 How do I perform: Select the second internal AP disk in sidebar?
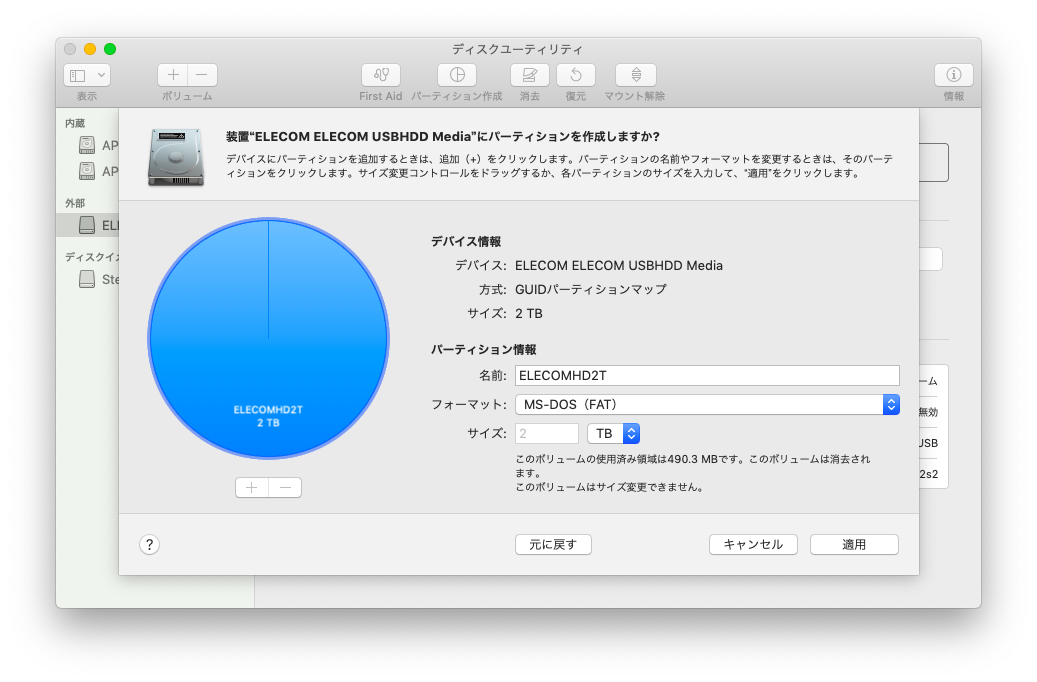[98, 171]
